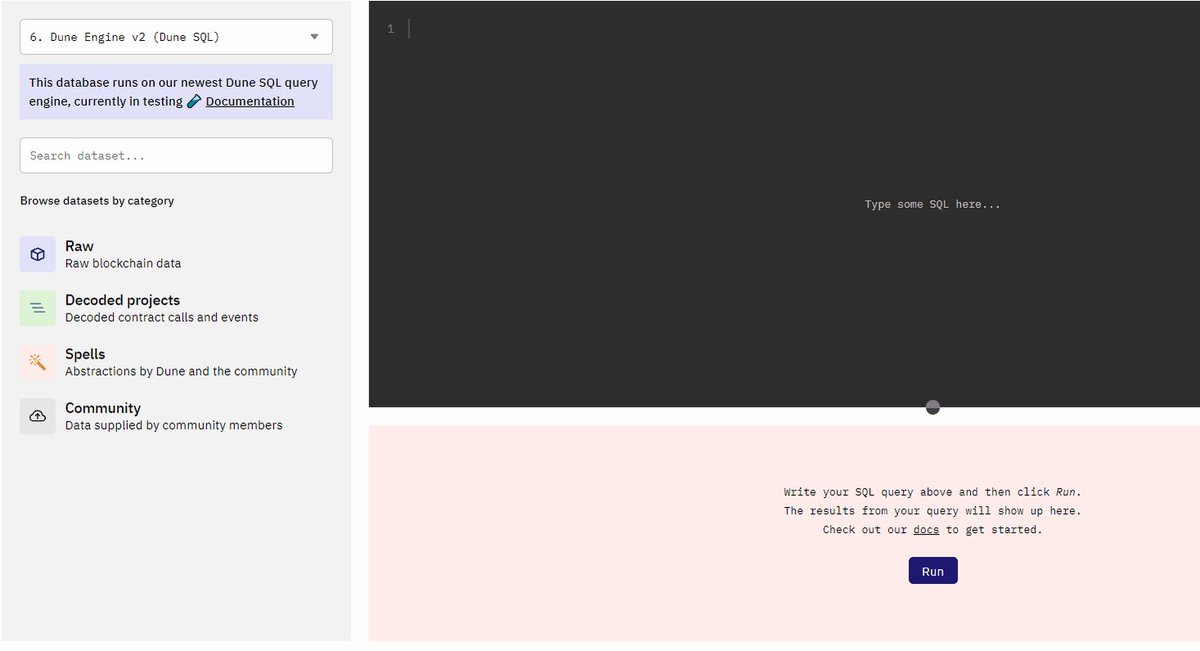The height and width of the screenshot is (651, 1200).
Task: Browse the Decoded projects label
Action: click(x=122, y=300)
